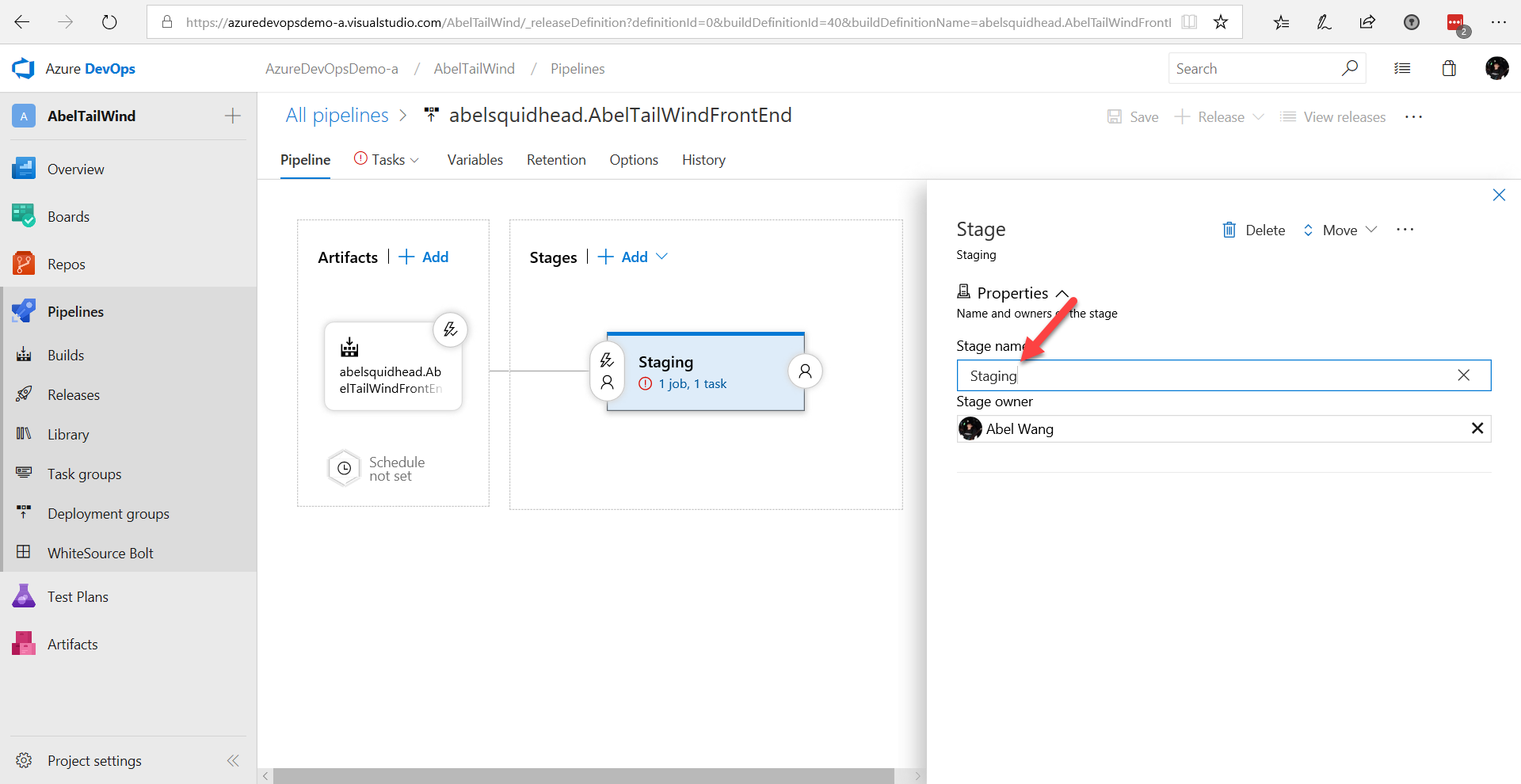This screenshot has height=784, width=1521.
Task: Remove Abel Wang as stage owner
Action: tap(1477, 428)
